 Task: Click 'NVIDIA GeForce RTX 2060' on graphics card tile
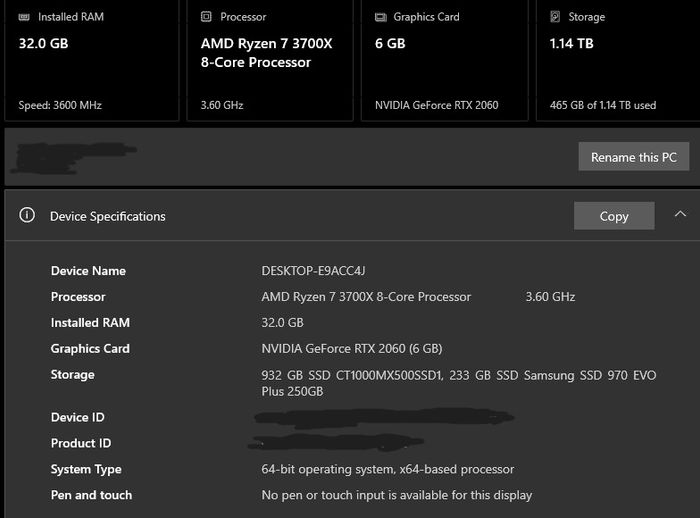click(437, 105)
